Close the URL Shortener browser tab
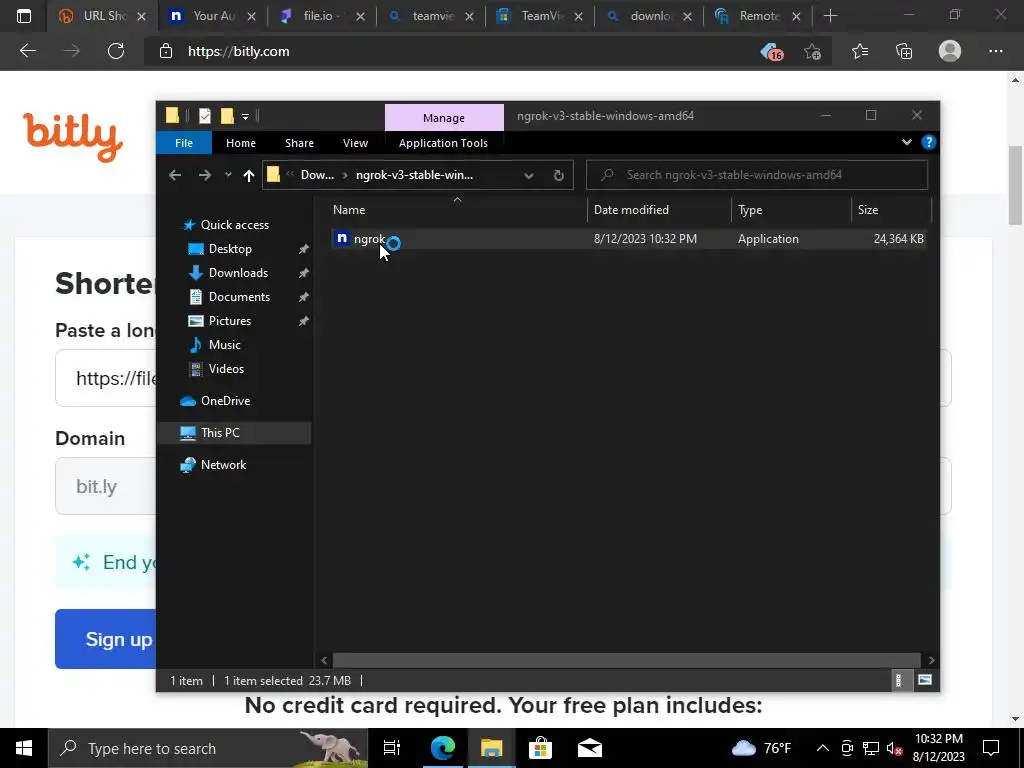The height and width of the screenshot is (768, 1024). pos(141,16)
